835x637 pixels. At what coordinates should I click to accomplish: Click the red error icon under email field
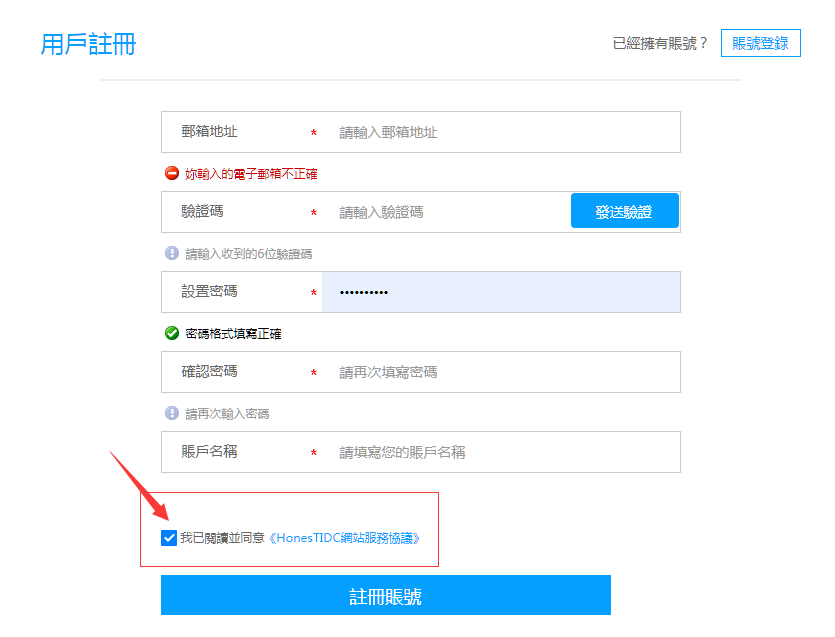(172, 173)
